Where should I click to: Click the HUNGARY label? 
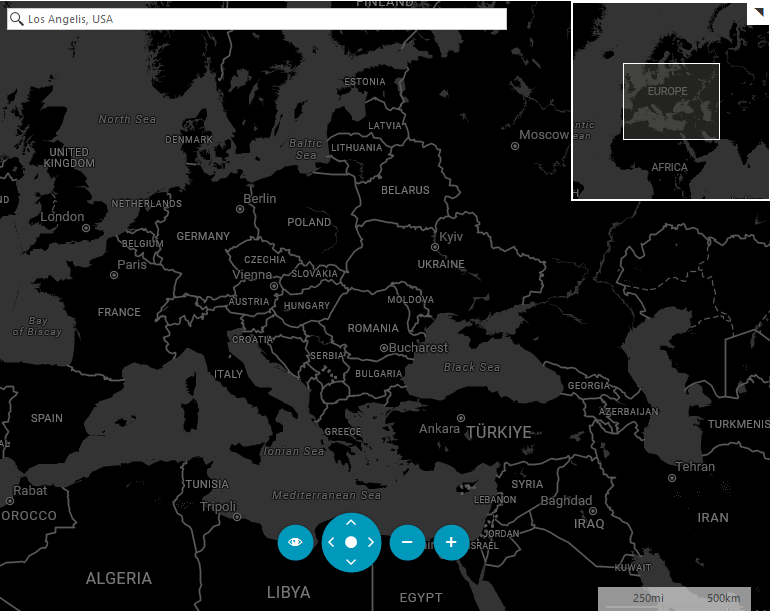tap(307, 306)
